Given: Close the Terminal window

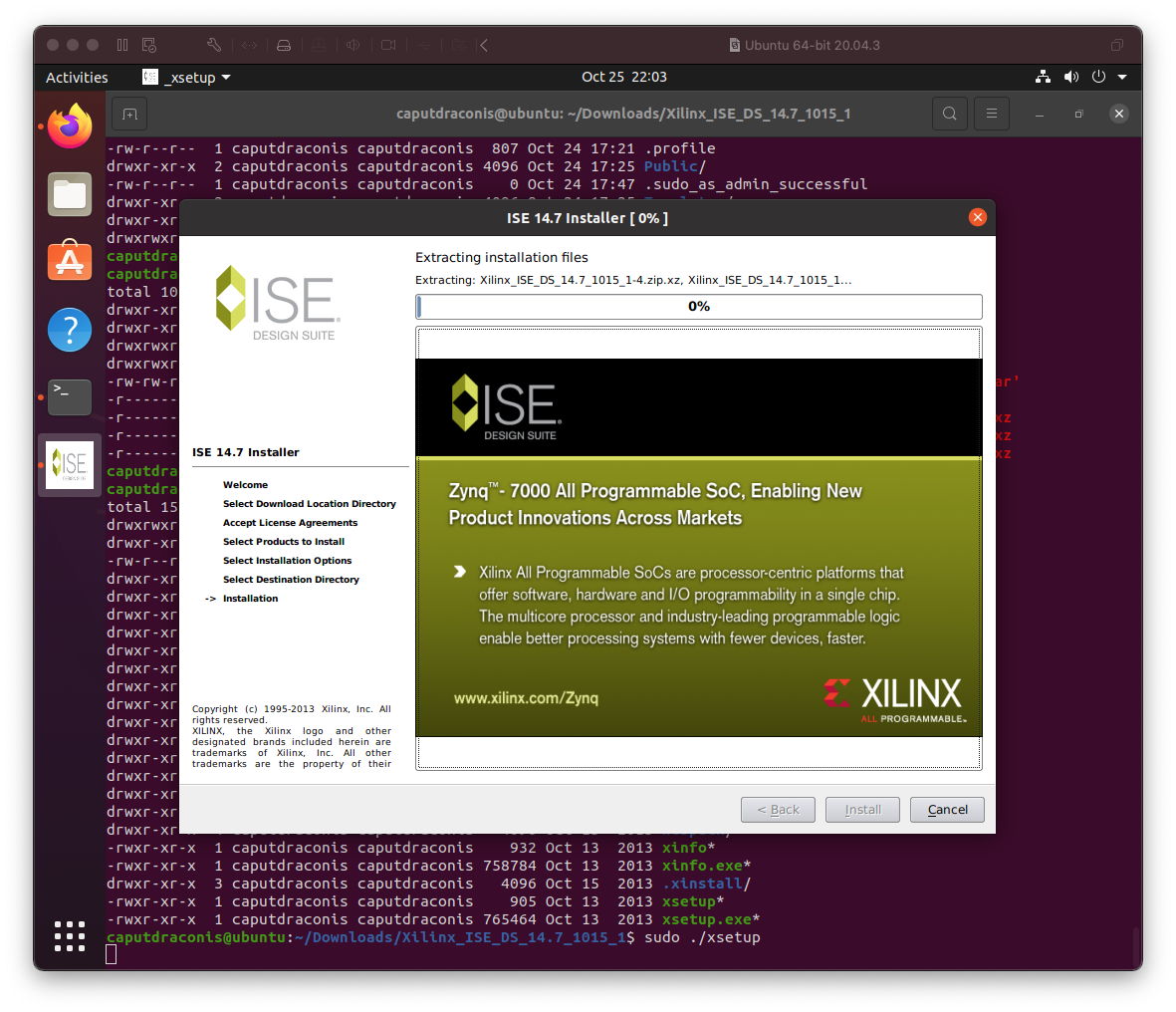Looking at the screenshot, I should click(x=1119, y=114).
